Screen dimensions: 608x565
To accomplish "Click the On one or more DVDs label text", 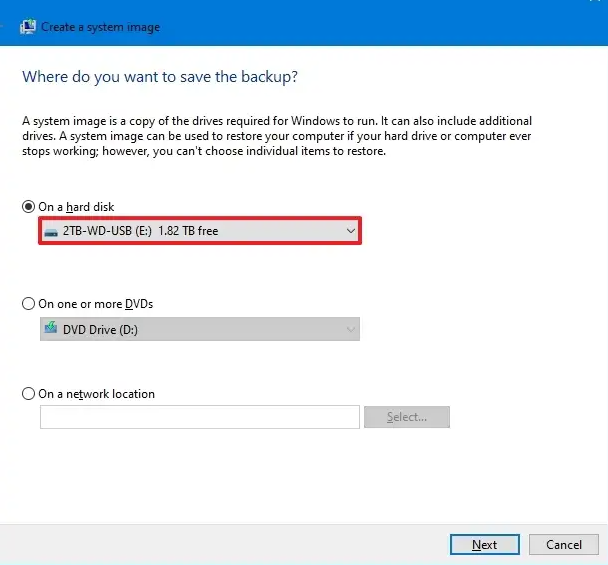I will [95, 304].
